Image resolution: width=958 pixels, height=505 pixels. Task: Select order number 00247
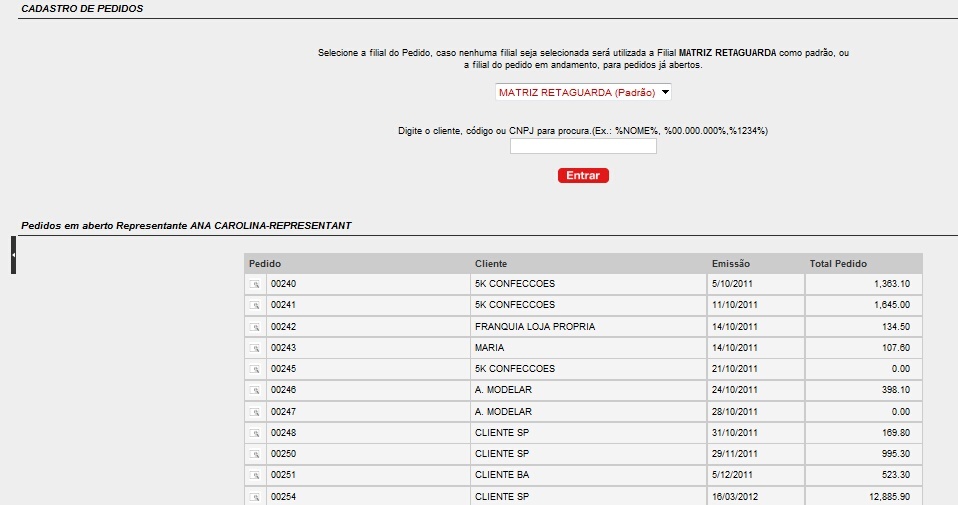point(283,412)
